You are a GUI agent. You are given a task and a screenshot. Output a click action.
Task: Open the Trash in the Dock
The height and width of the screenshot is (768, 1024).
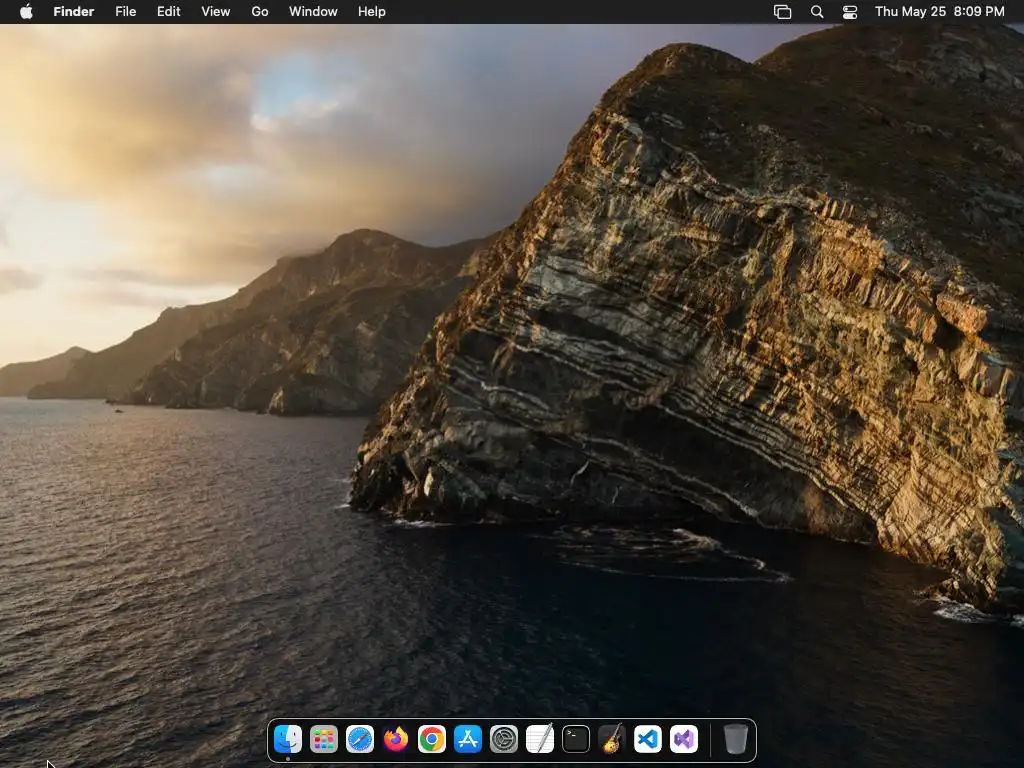coord(735,739)
